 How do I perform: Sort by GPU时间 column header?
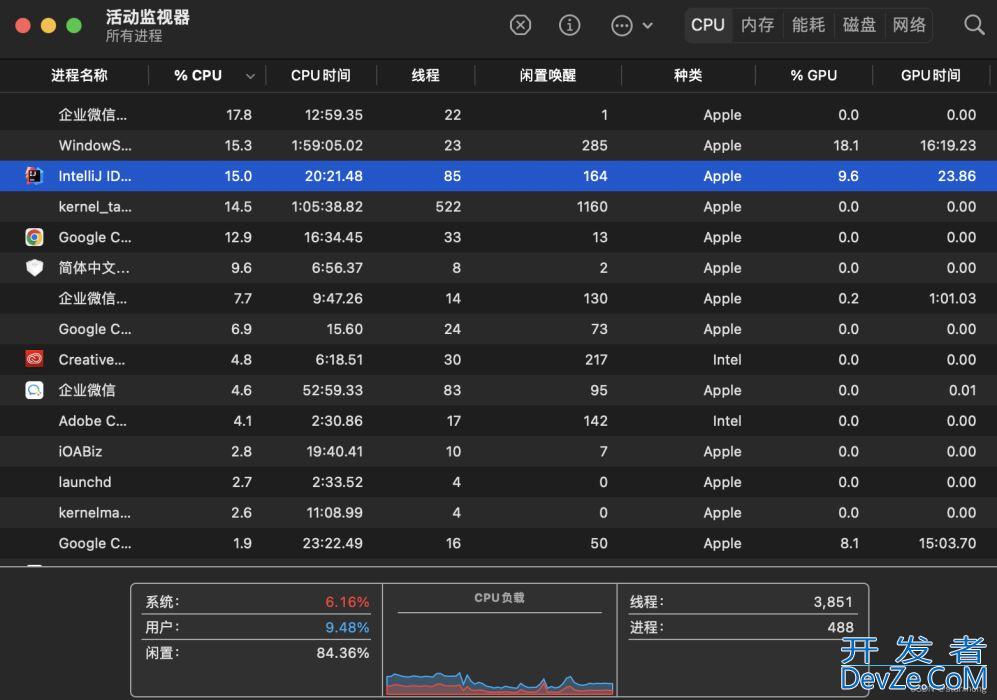coord(931,76)
